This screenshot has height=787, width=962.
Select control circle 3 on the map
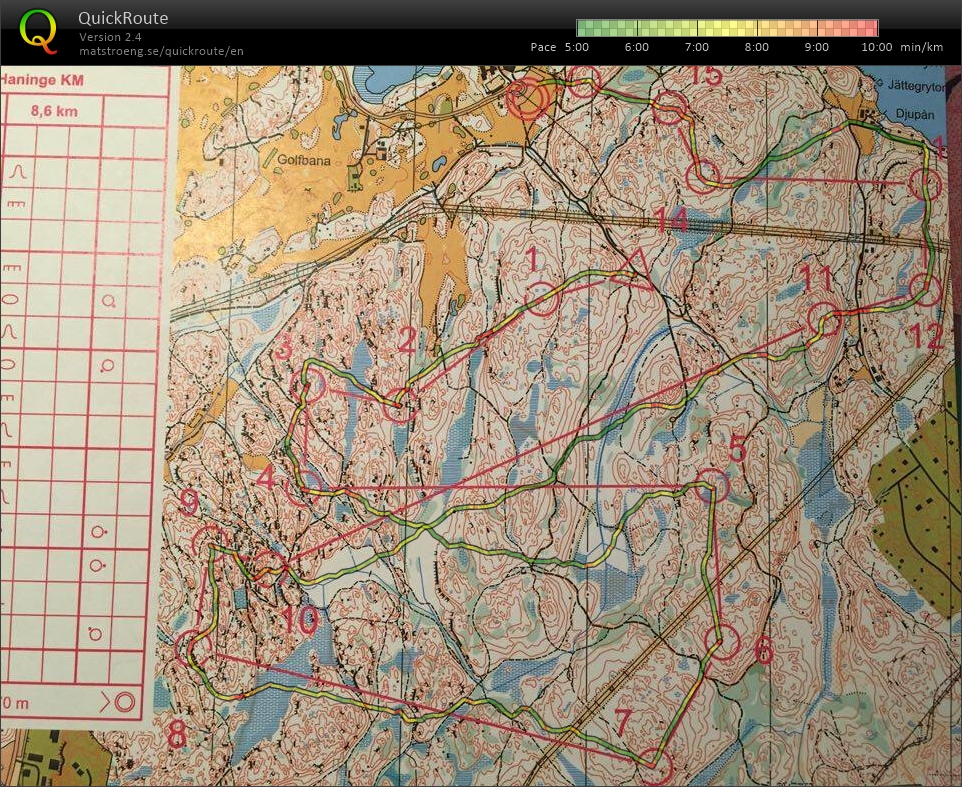[x=308, y=385]
